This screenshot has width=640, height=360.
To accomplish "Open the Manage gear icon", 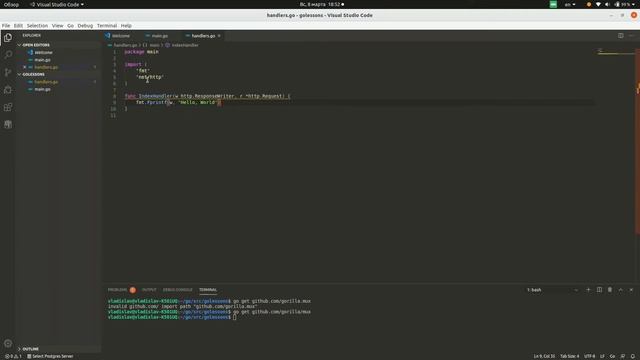I will click(x=8, y=343).
